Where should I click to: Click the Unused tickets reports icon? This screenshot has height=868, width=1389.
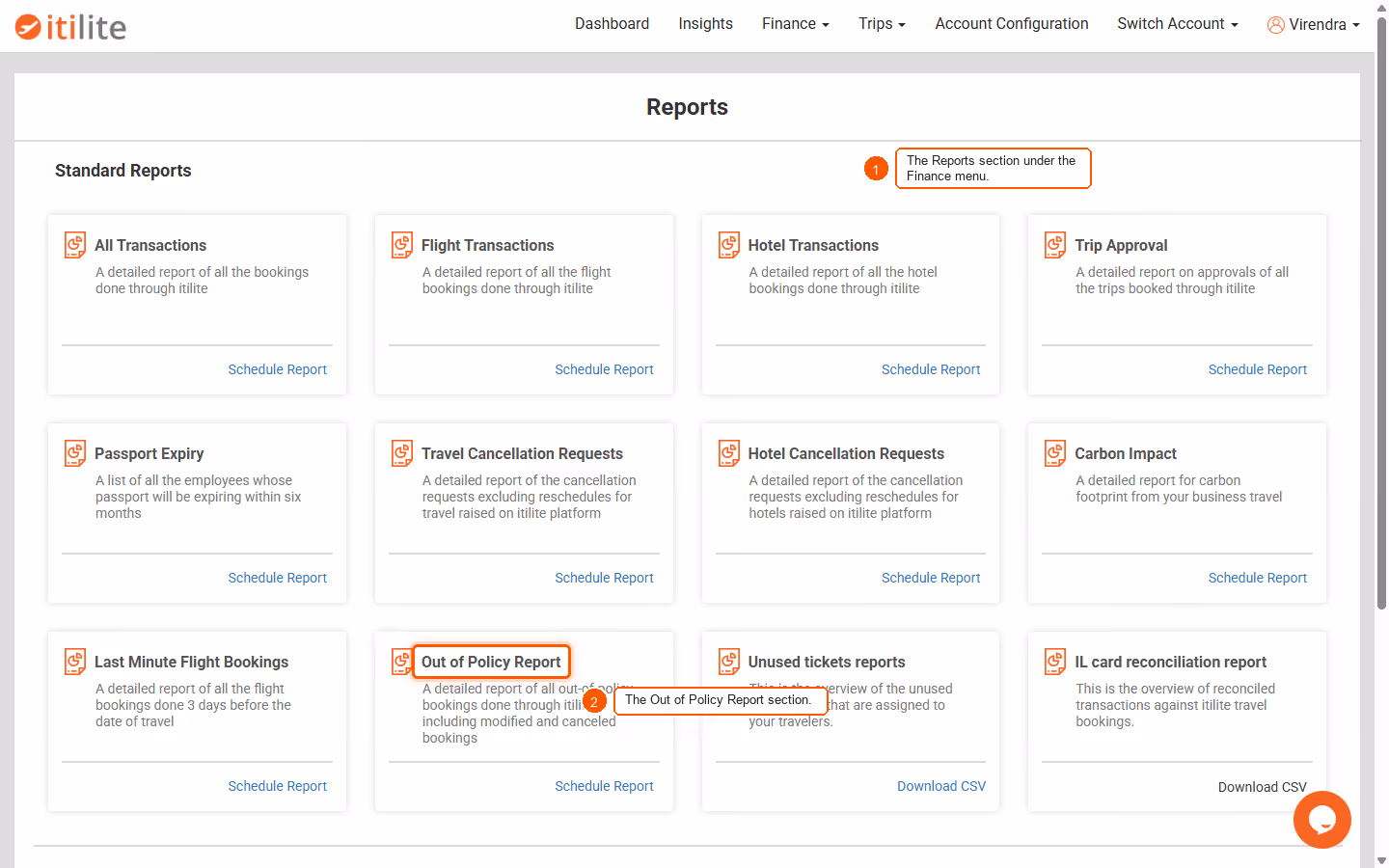click(x=729, y=662)
